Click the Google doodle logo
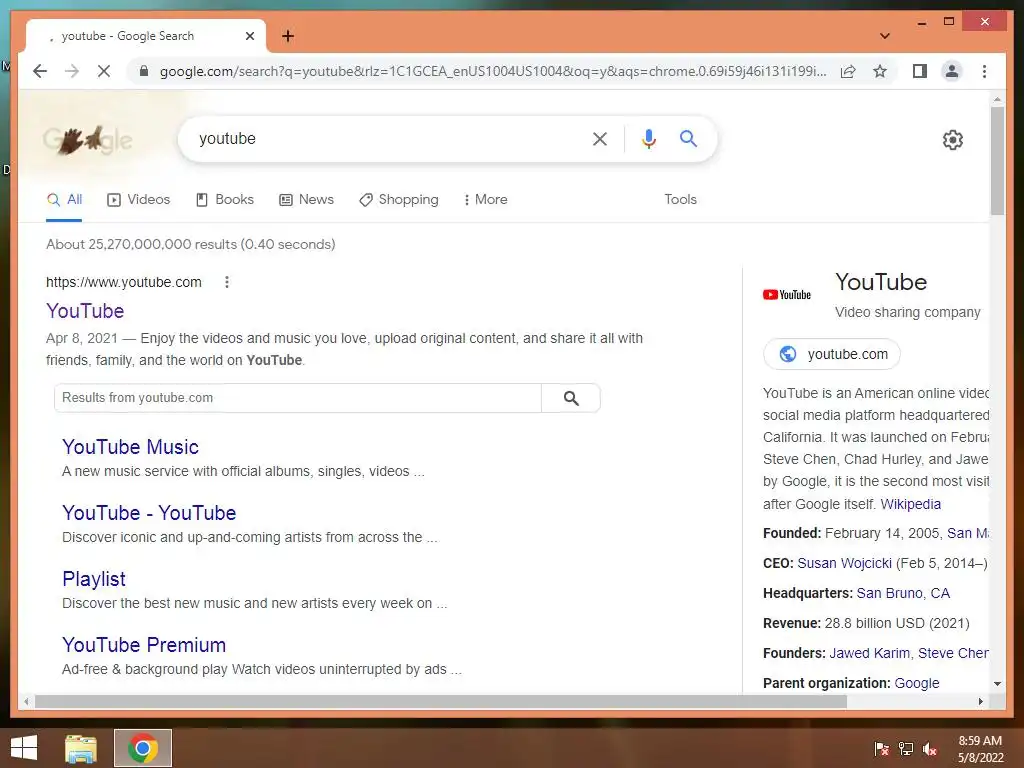The width and height of the screenshot is (1024, 768). pos(88,140)
